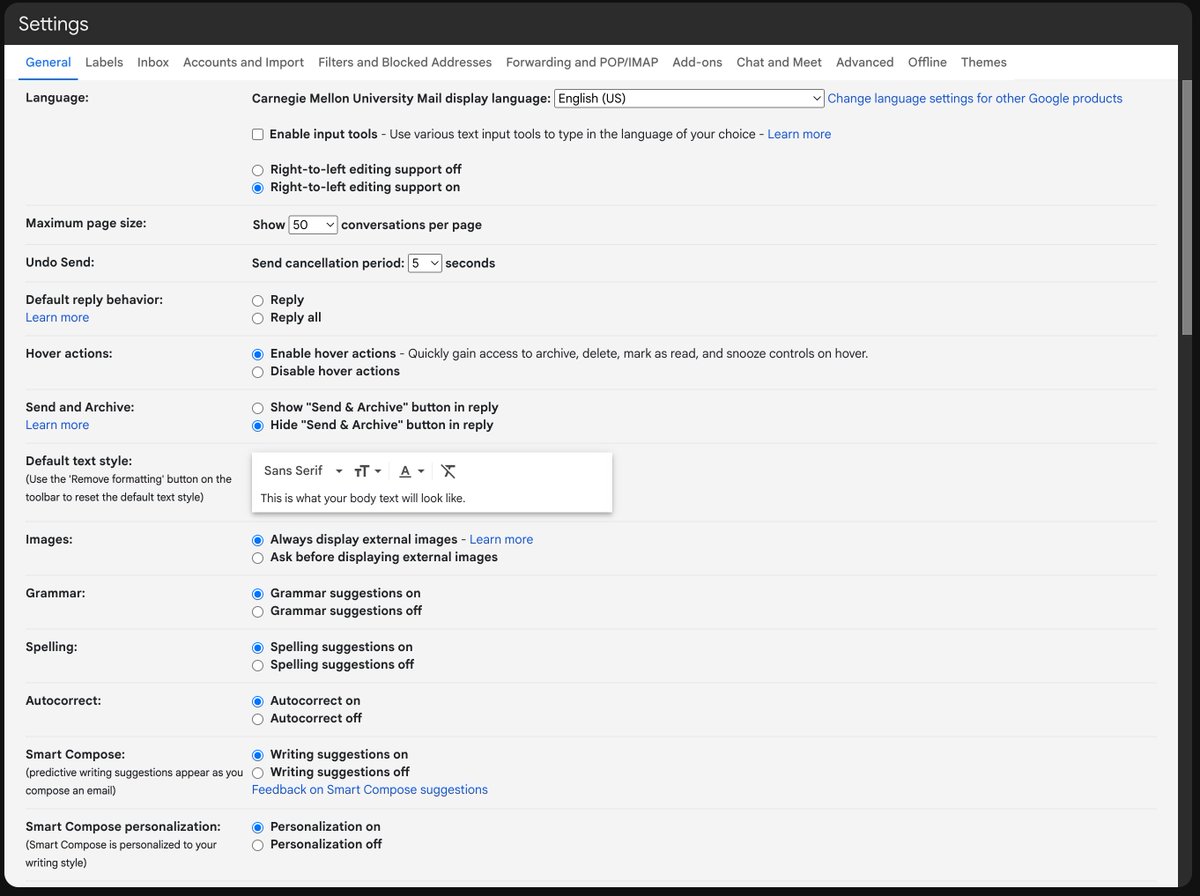Select Reply all as default behavior
1200x896 pixels.
click(x=258, y=318)
